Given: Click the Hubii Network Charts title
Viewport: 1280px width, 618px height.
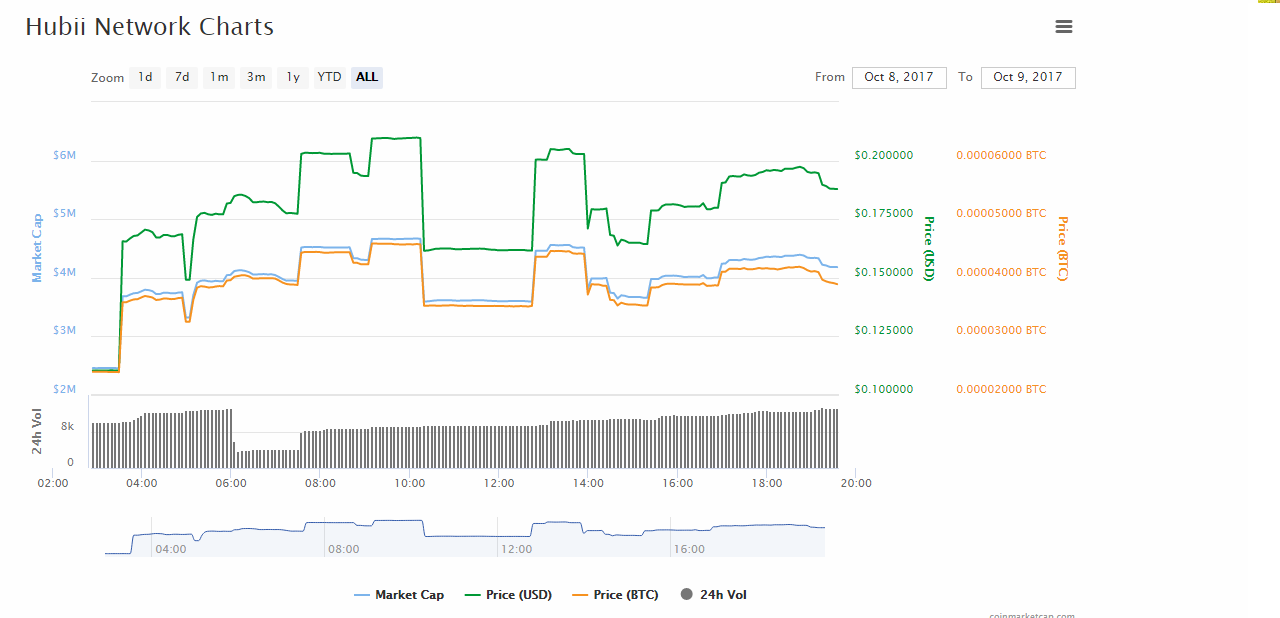Looking at the screenshot, I should 150,27.
